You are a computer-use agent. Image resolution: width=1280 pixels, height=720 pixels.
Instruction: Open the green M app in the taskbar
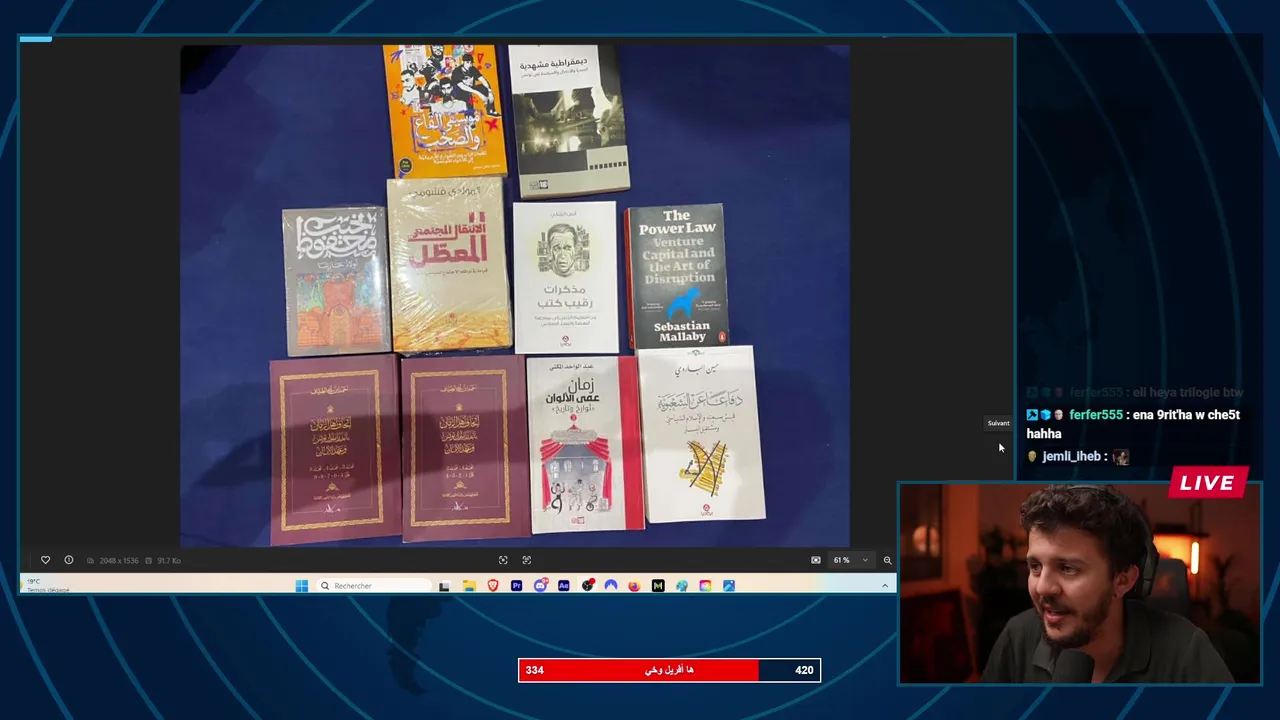point(658,586)
